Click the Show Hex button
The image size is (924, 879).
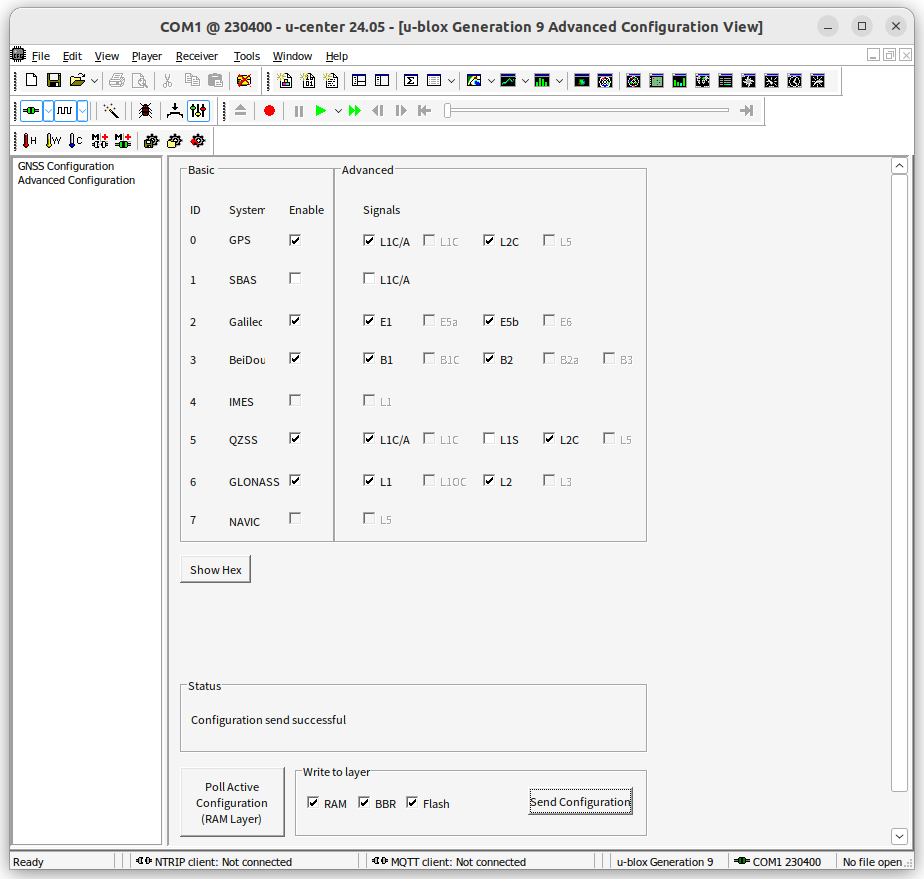click(215, 569)
